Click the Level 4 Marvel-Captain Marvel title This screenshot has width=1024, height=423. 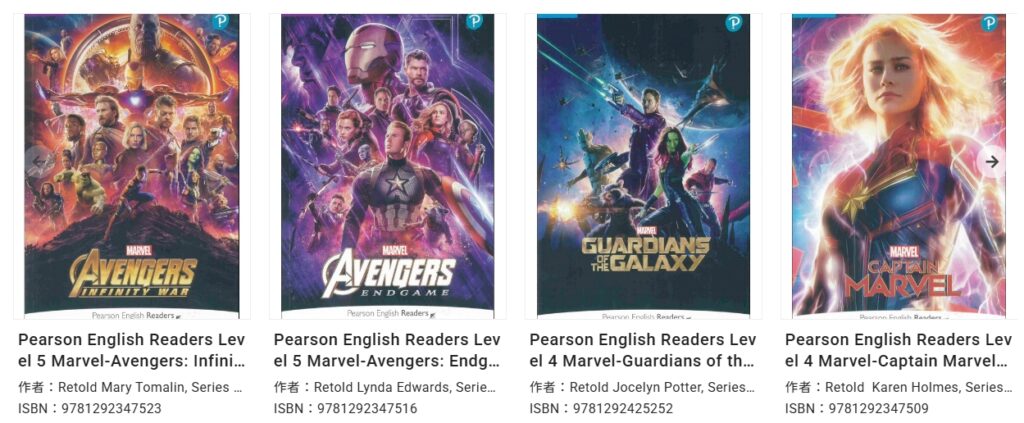pyautogui.click(x=899, y=350)
